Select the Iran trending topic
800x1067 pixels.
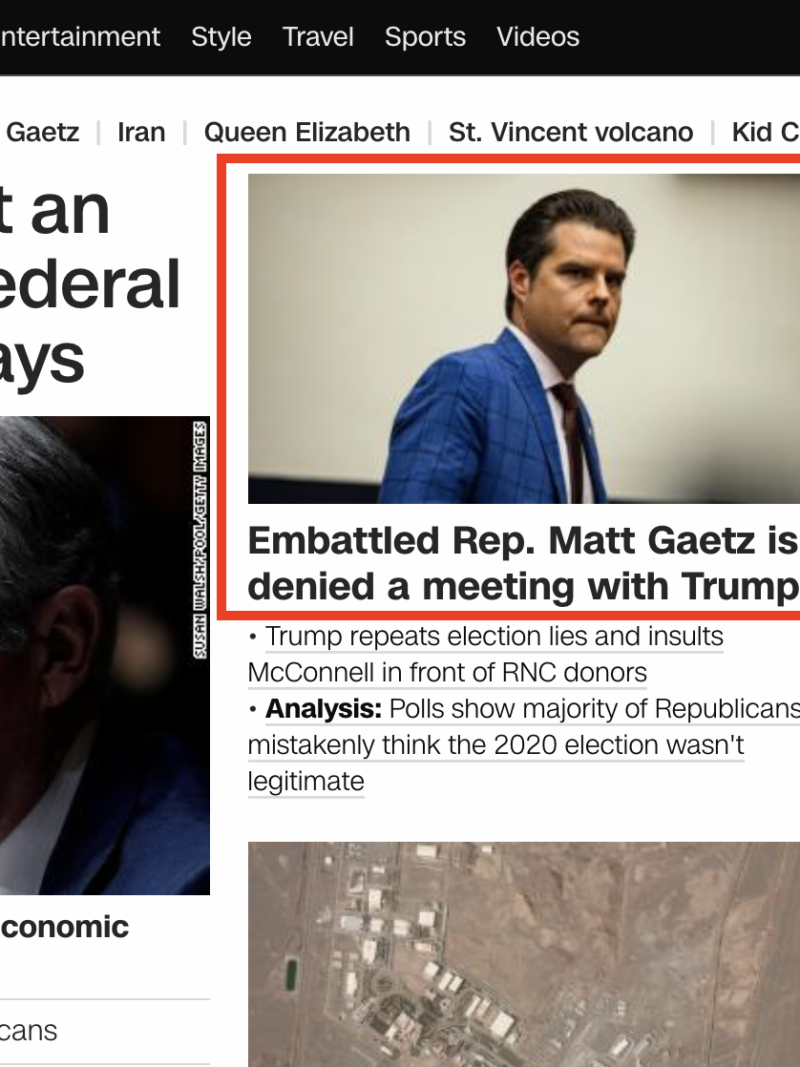141,132
